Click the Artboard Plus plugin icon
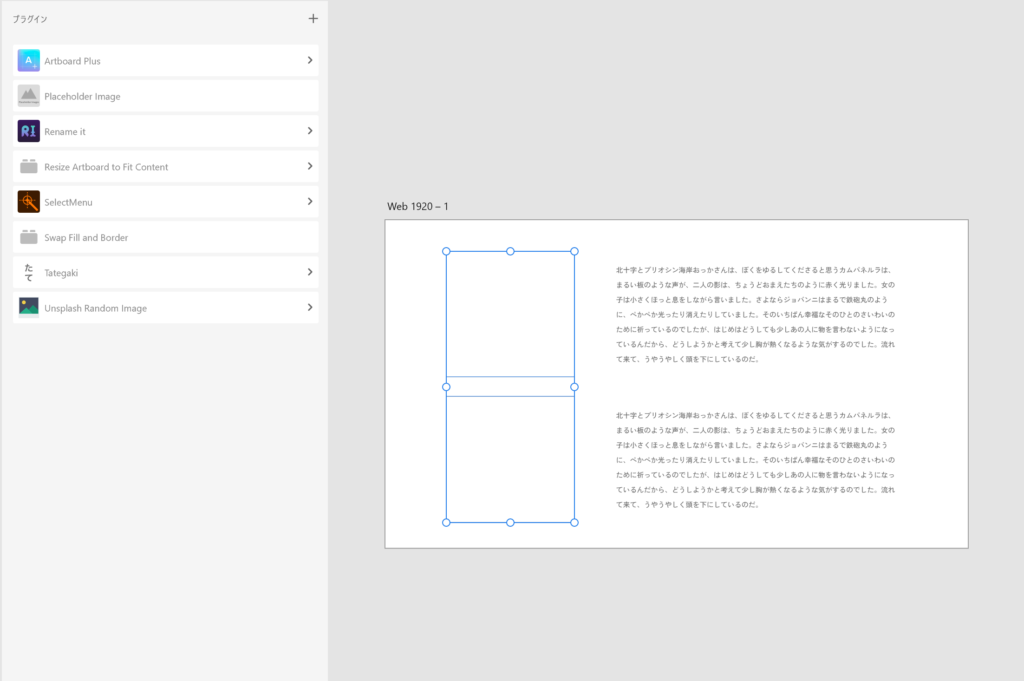 point(29,61)
